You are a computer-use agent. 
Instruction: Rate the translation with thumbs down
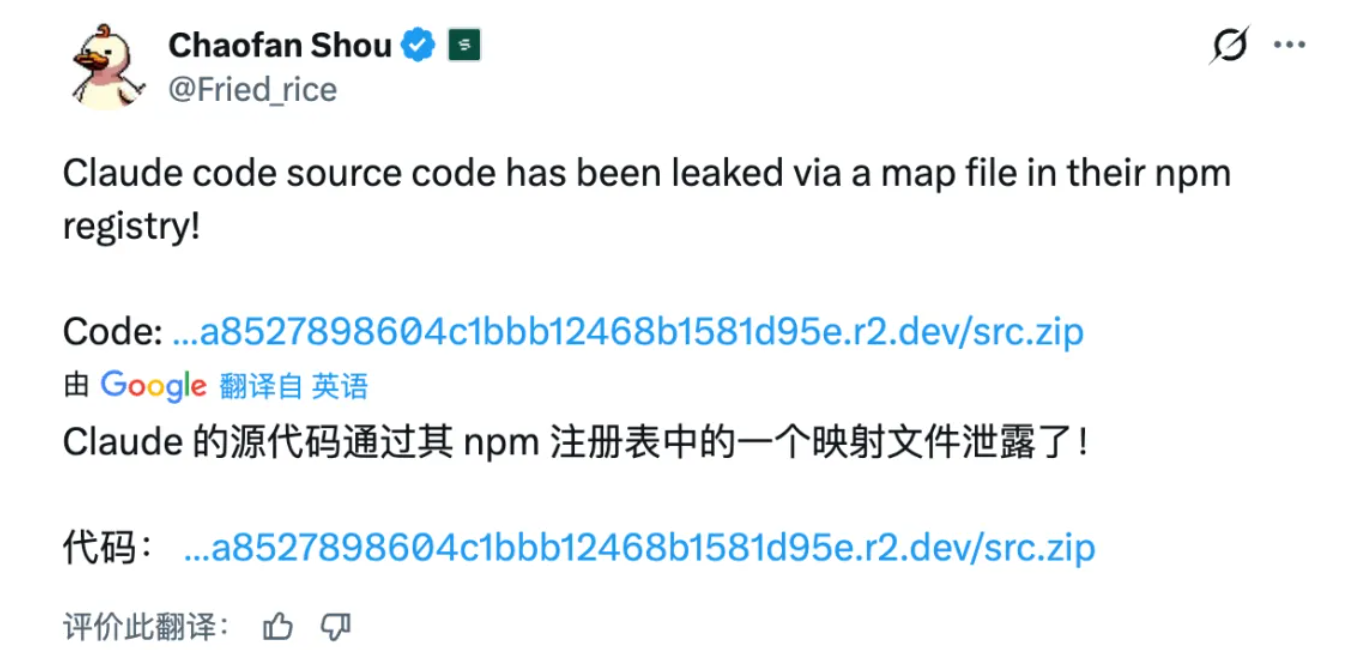(336, 627)
